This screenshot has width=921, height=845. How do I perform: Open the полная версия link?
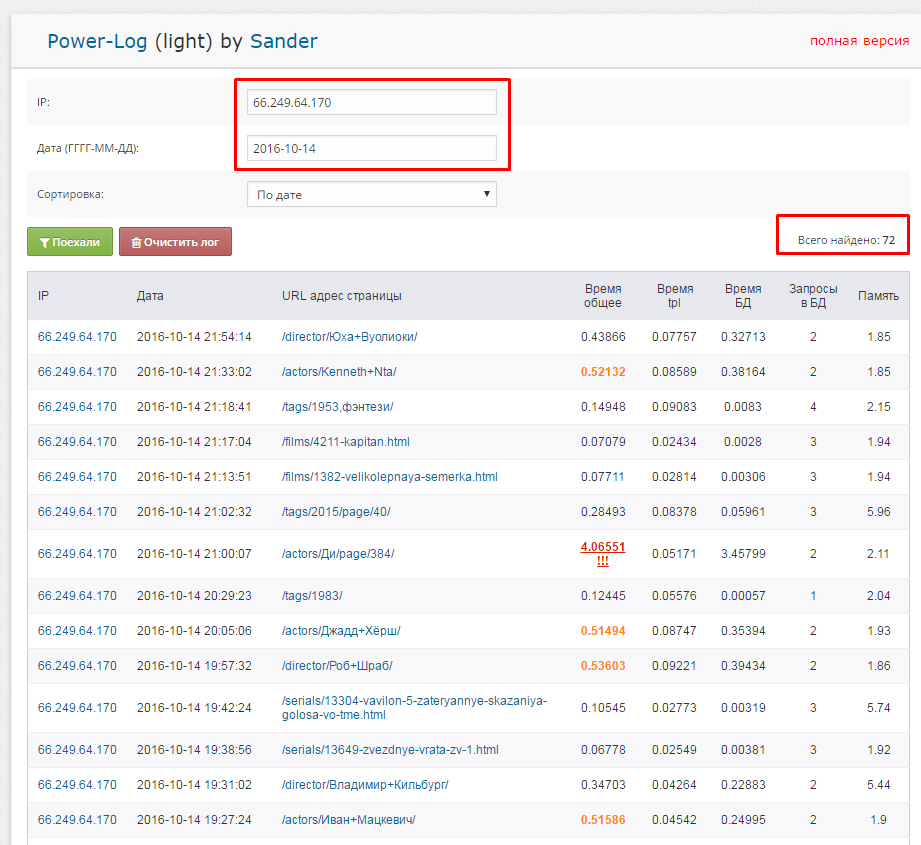[859, 41]
